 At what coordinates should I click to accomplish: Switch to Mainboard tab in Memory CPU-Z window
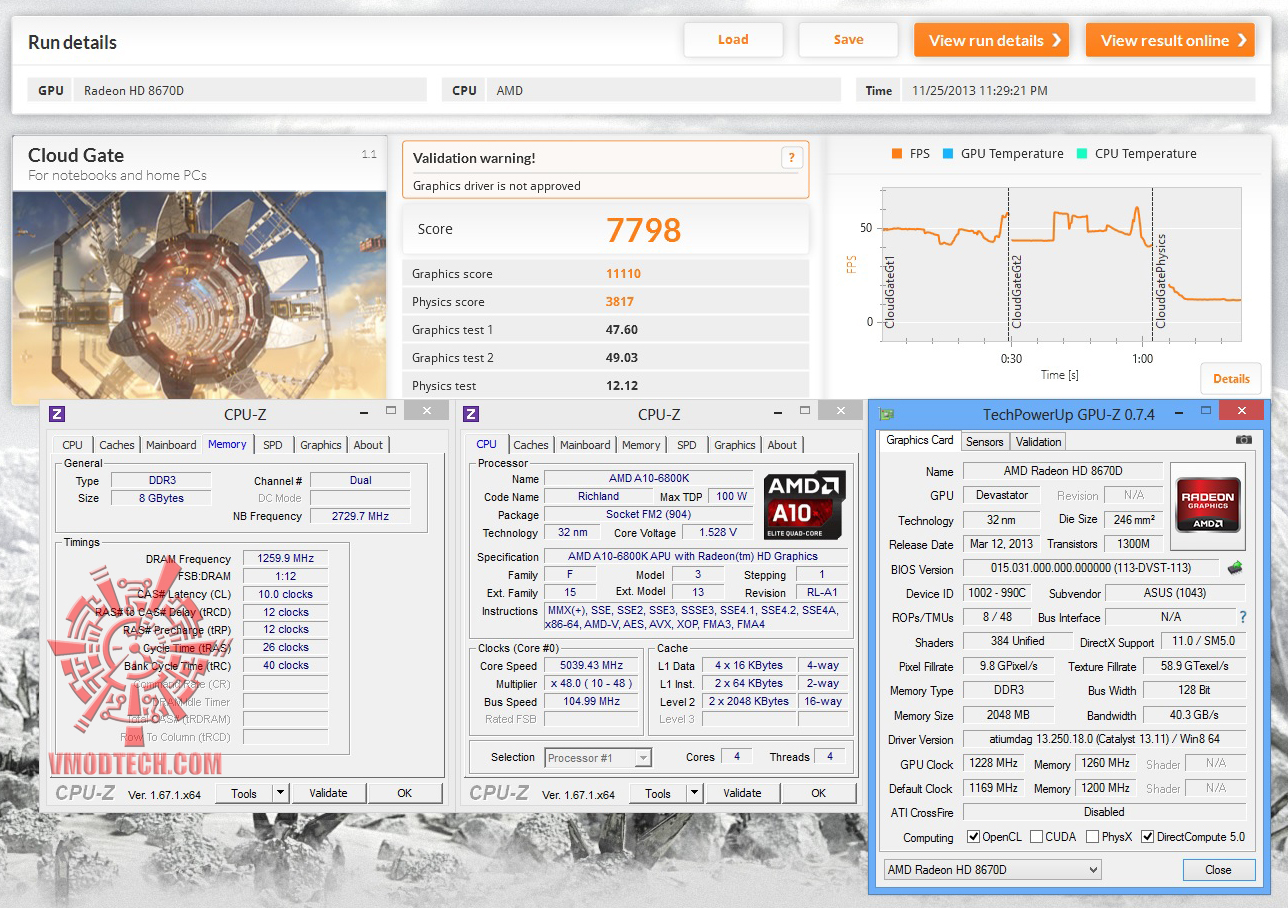[x=171, y=445]
